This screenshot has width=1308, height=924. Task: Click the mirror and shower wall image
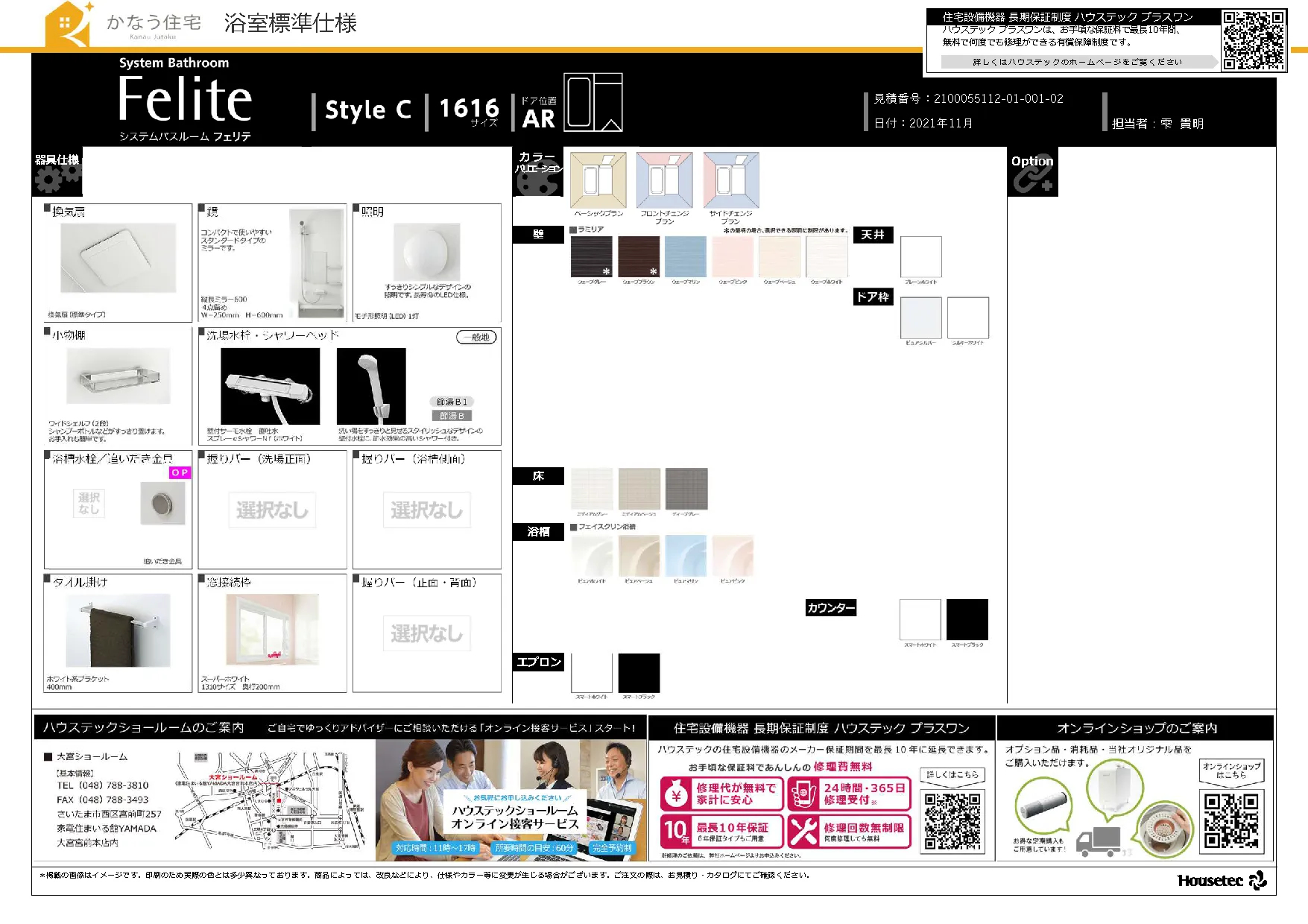point(317,263)
